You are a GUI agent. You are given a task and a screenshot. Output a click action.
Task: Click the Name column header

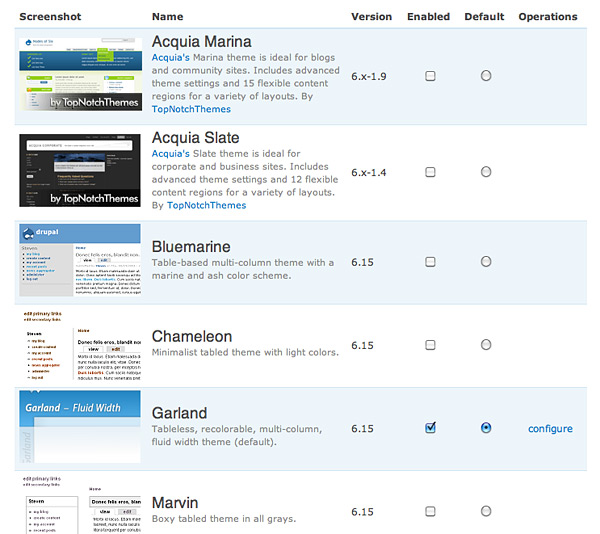click(167, 16)
